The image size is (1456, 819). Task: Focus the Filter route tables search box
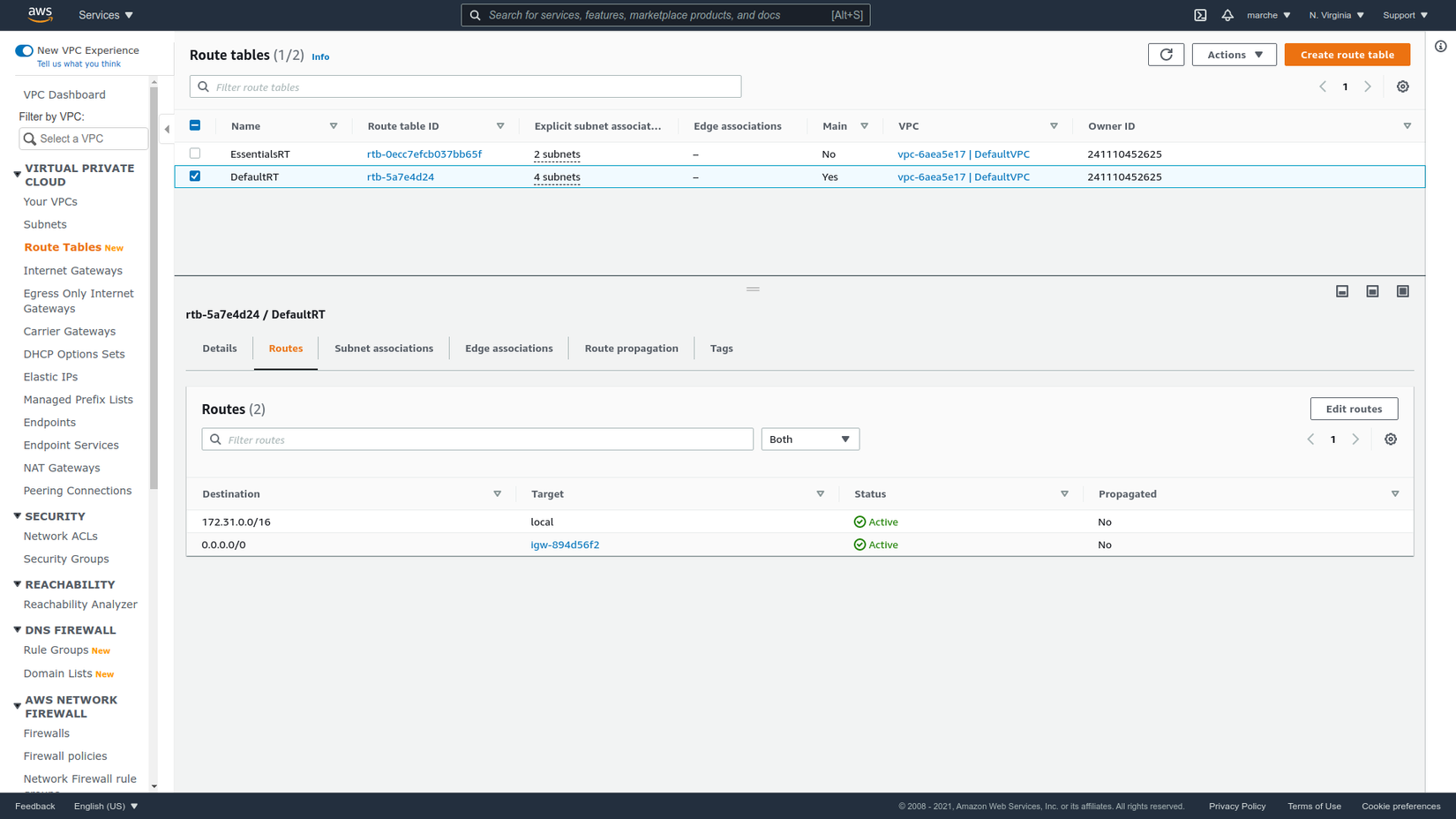pyautogui.click(x=465, y=86)
